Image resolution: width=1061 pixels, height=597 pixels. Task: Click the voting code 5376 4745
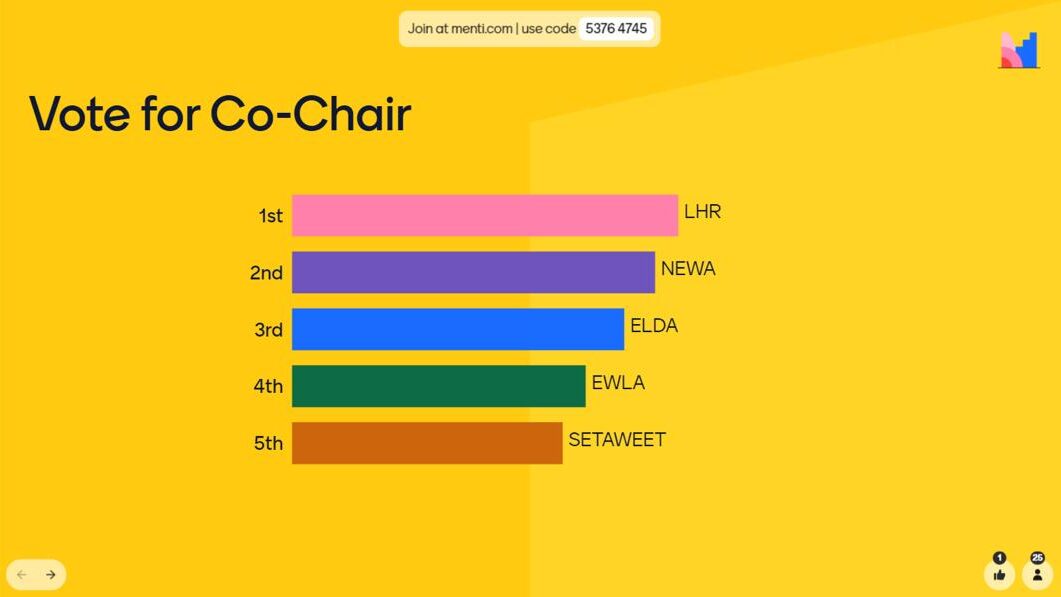(616, 28)
